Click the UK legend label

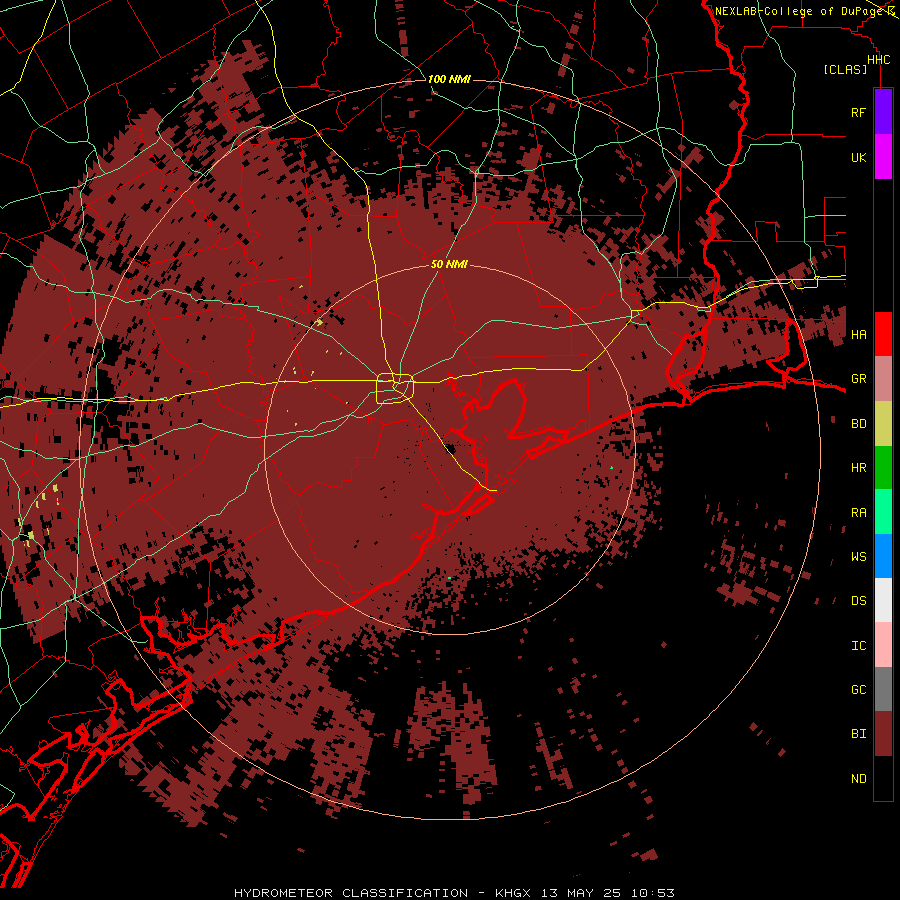pyautogui.click(x=859, y=157)
